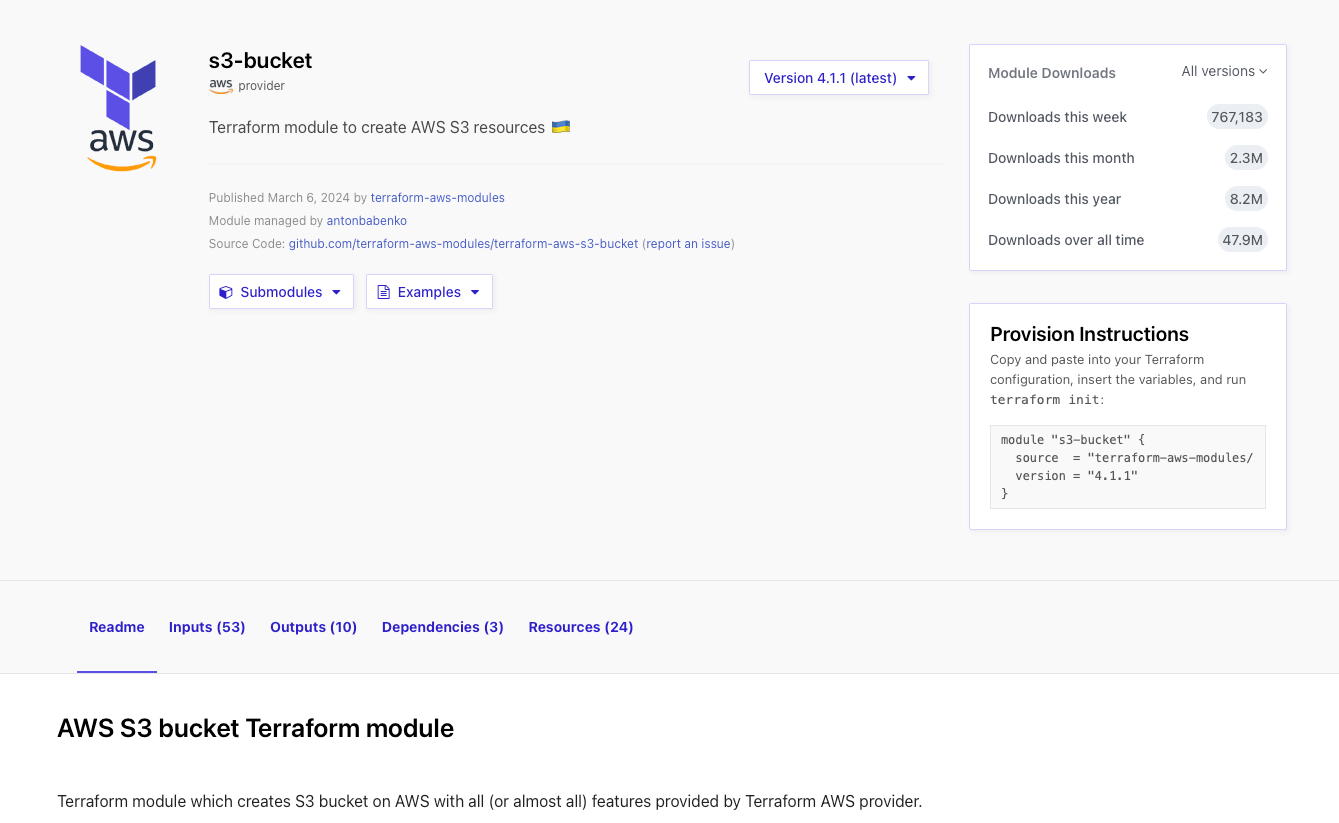Switch to the Inputs (53) tab
The image size is (1339, 823).
tap(207, 627)
